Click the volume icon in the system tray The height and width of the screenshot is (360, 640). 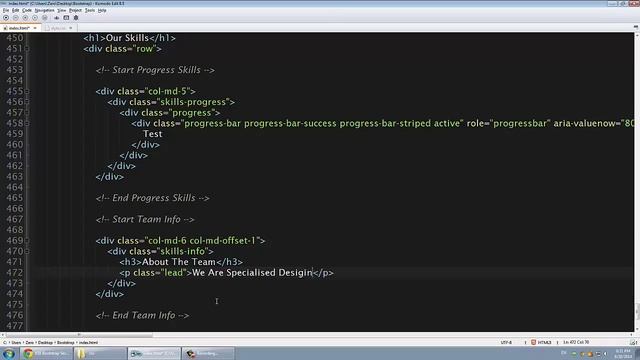coord(606,354)
